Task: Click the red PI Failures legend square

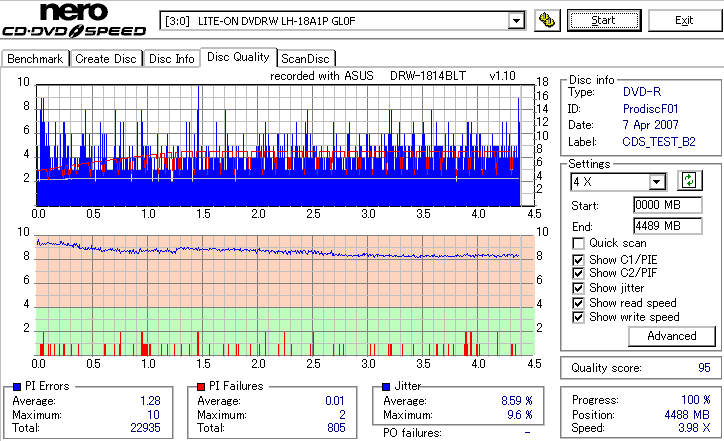Action: tap(201, 387)
